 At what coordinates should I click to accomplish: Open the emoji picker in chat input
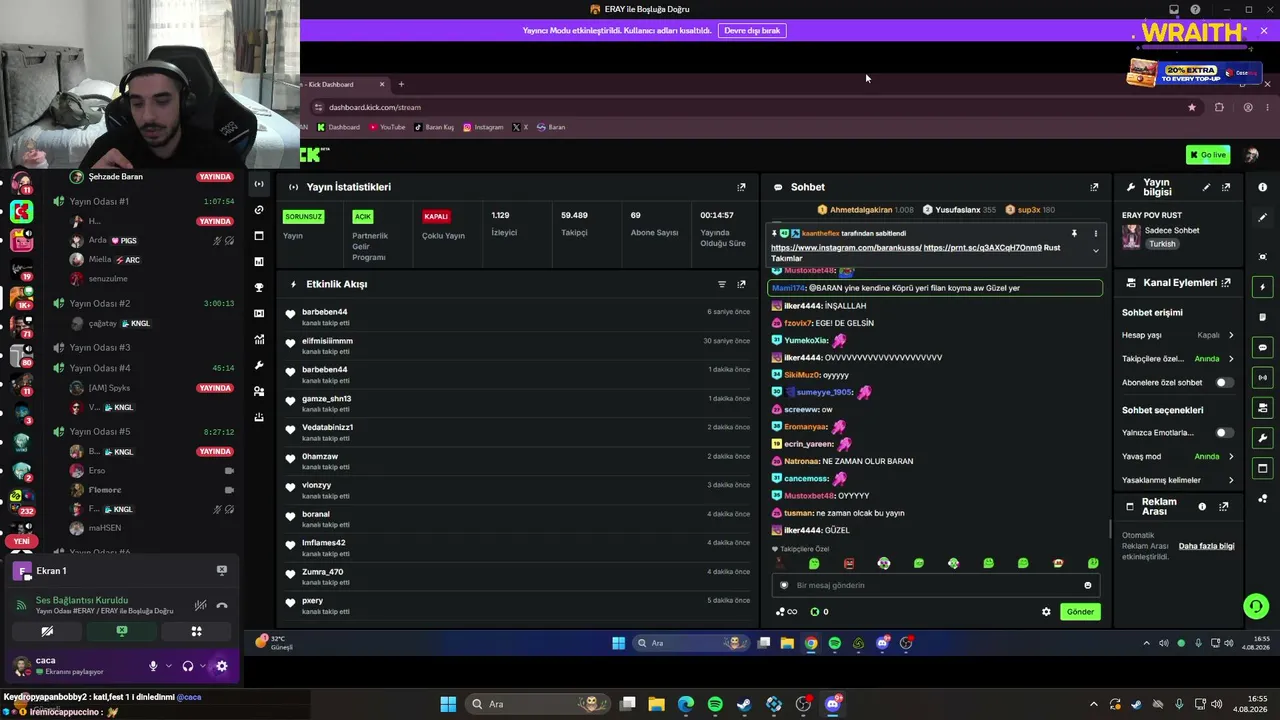tap(1088, 585)
